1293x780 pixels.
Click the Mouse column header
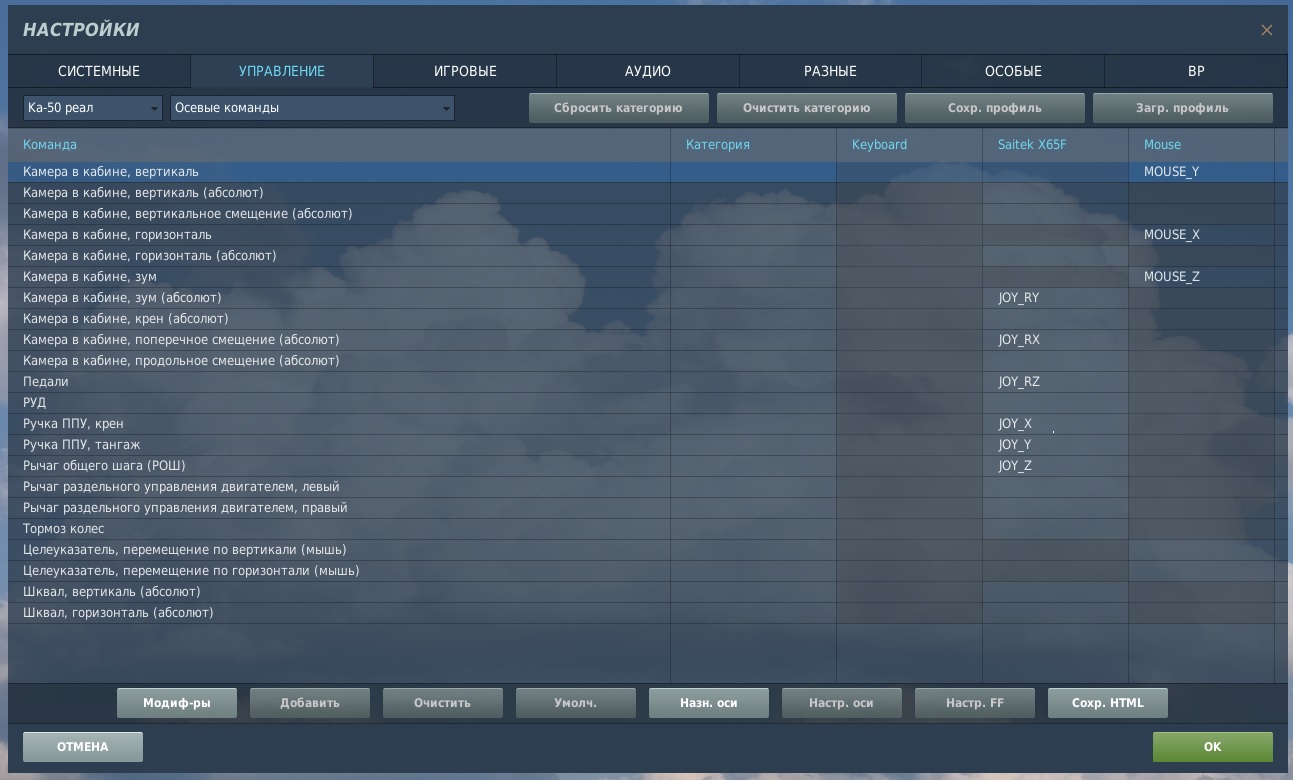(x=1201, y=145)
